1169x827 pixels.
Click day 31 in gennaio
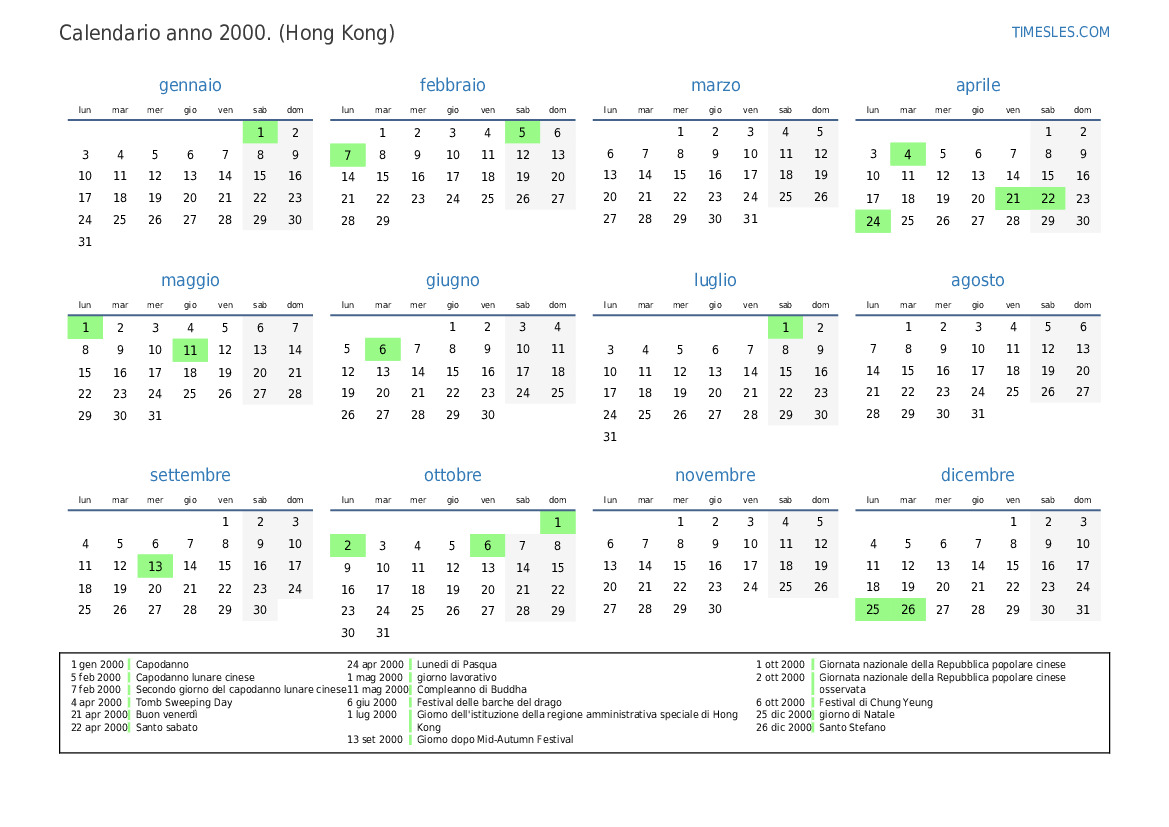tap(85, 242)
